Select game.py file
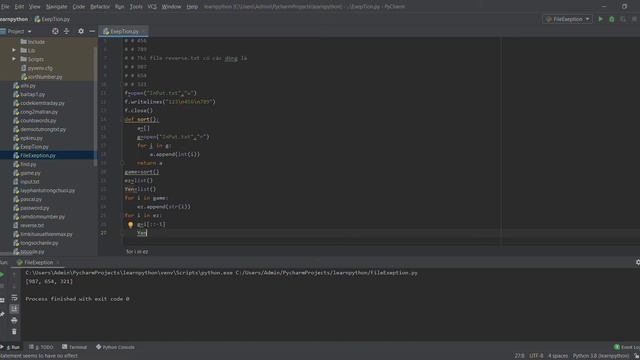The height and width of the screenshot is (360, 640). pyautogui.click(x=27, y=173)
